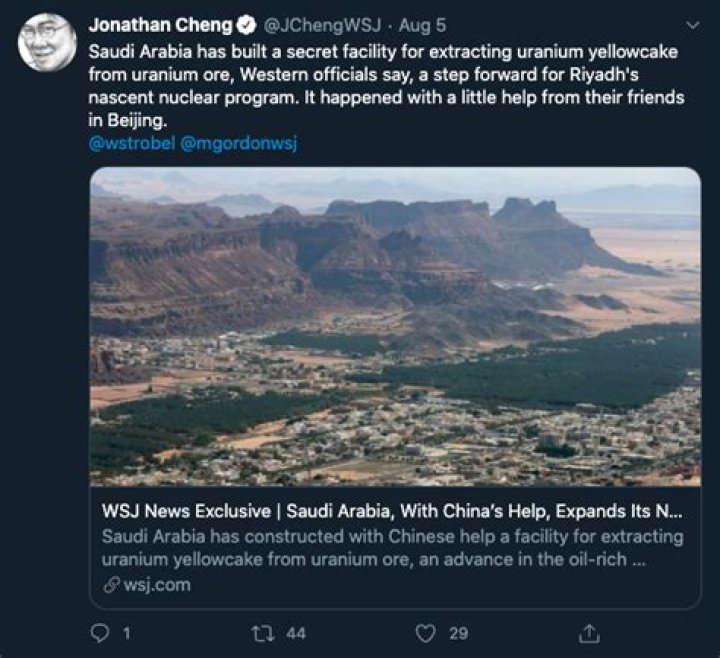Like the tweet with the heart icon
The image size is (720, 658).
(x=425, y=634)
